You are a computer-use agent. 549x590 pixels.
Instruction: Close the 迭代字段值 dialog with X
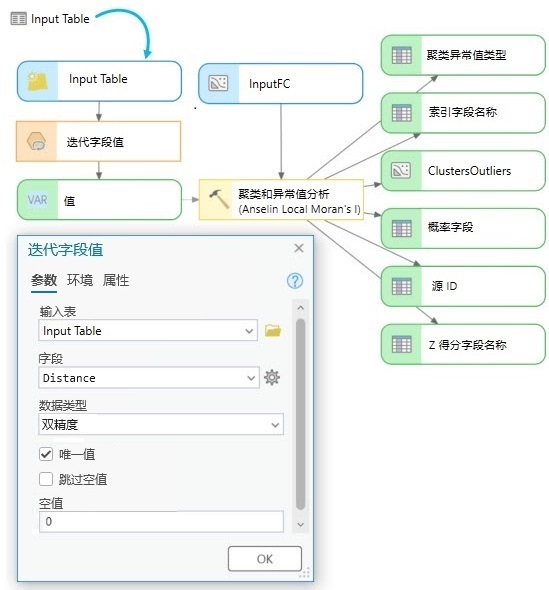(x=299, y=248)
